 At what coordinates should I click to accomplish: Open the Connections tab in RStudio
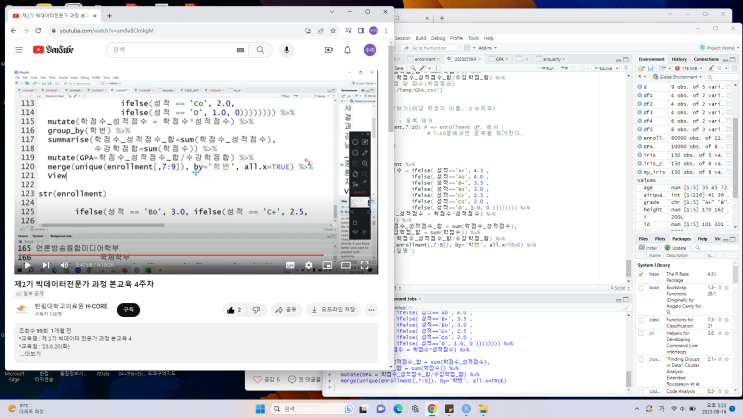click(x=706, y=59)
